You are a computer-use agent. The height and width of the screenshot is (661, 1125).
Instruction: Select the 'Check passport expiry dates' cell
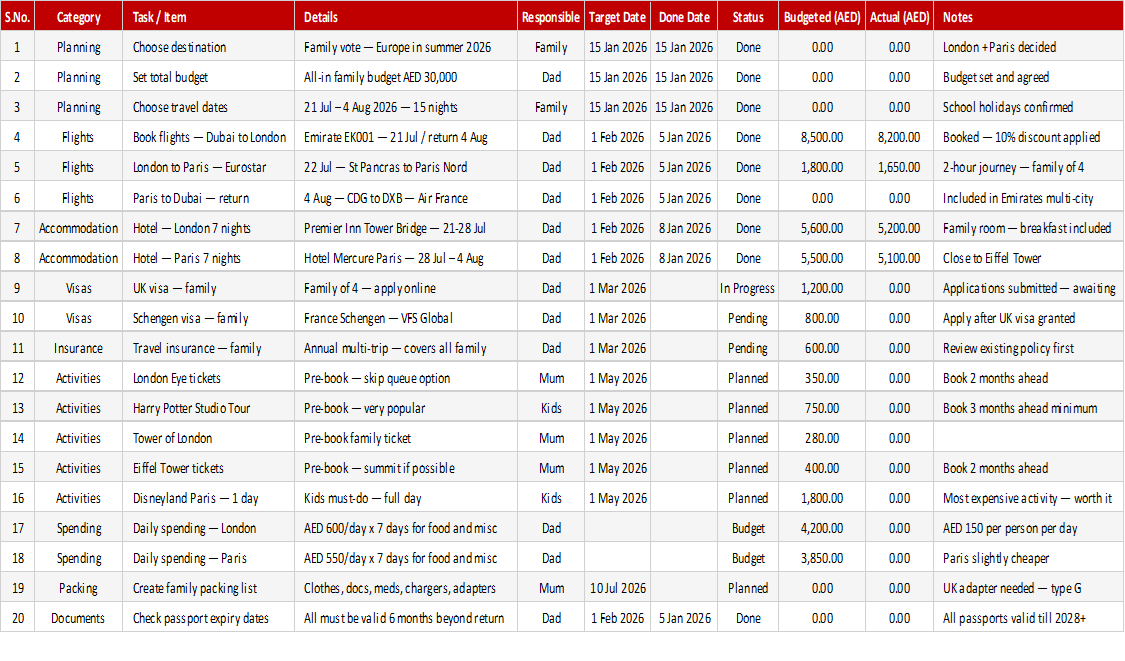[208, 618]
